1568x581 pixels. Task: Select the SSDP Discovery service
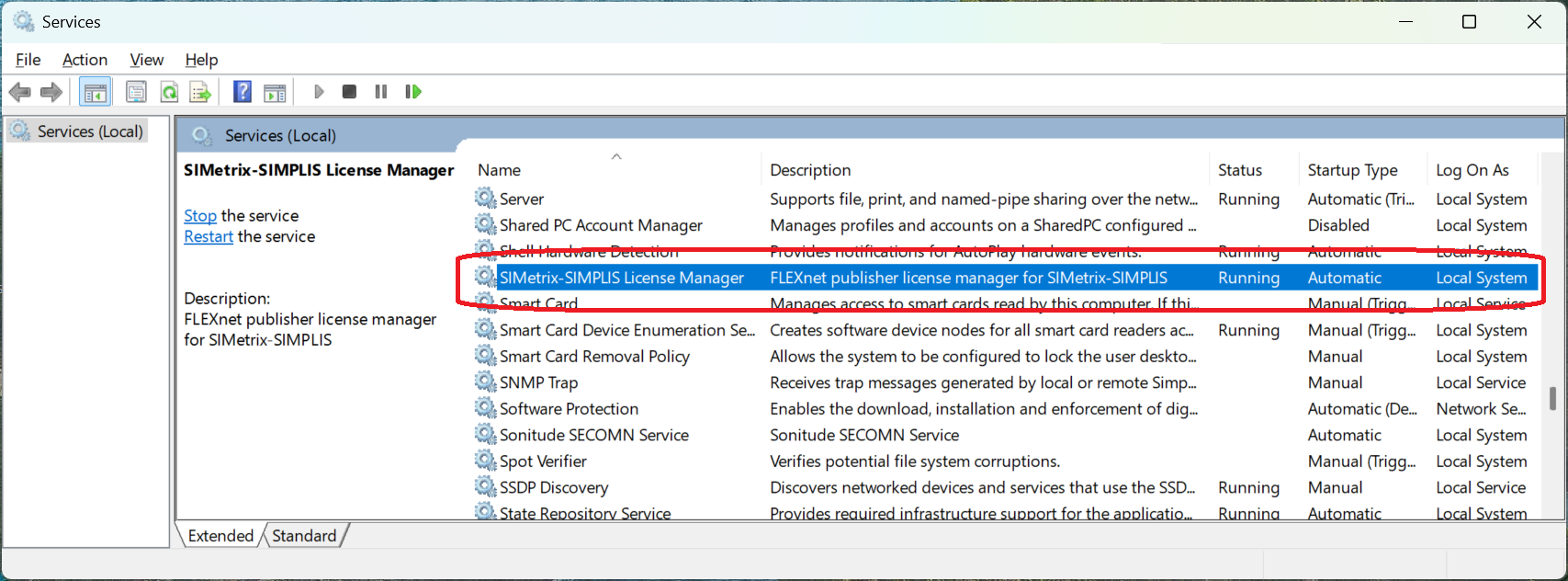[x=554, y=487]
